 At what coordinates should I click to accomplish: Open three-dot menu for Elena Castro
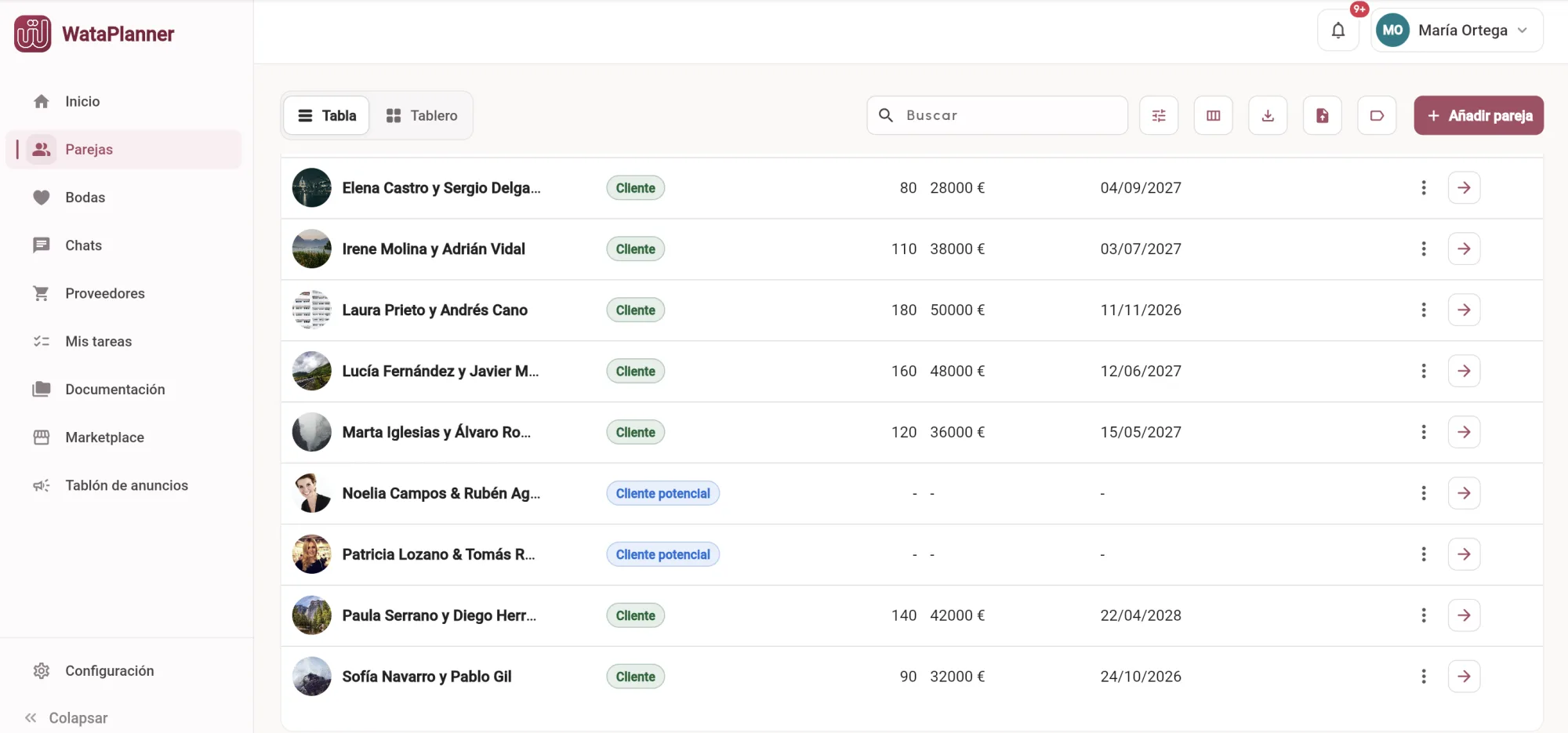[1424, 187]
